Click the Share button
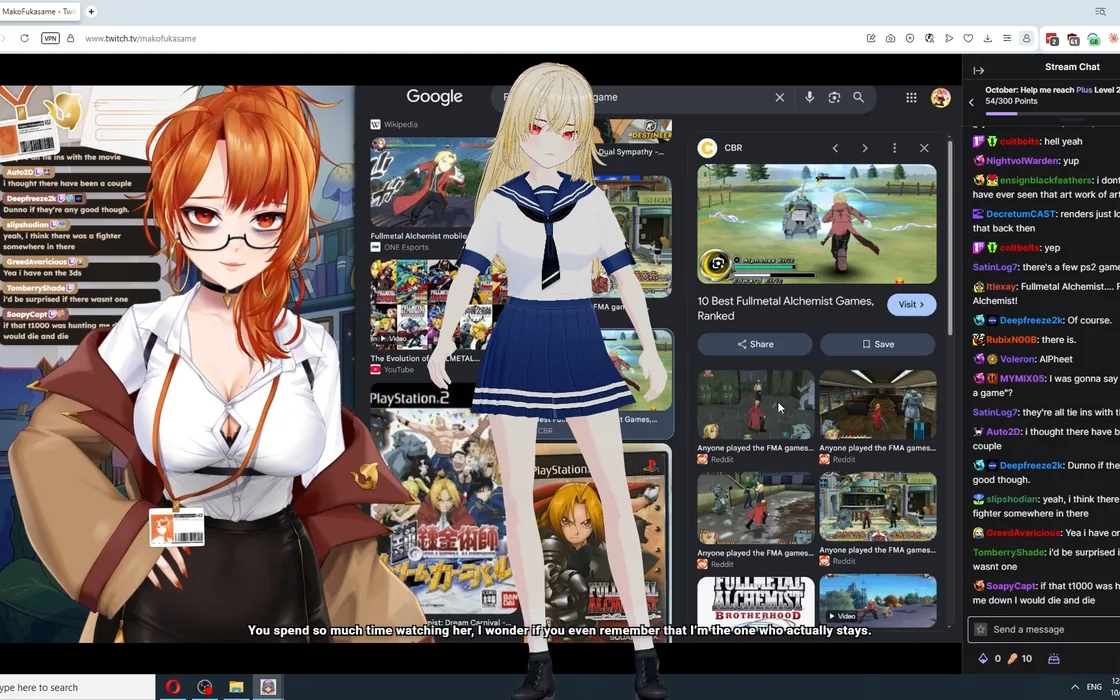Viewport: 1120px width, 700px height. pos(755,344)
